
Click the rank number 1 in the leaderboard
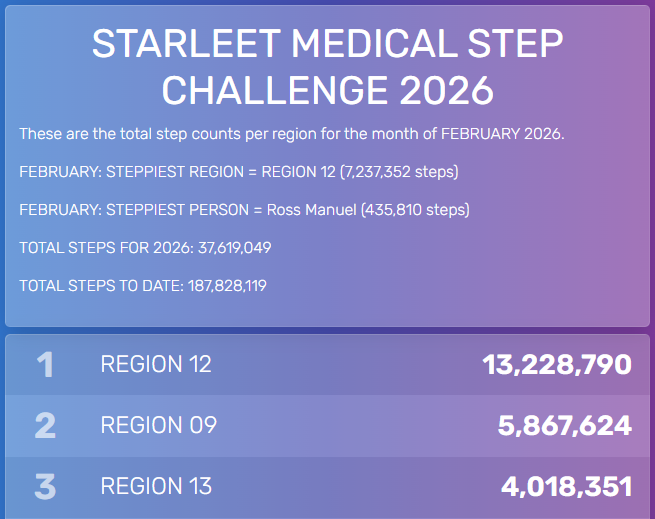[x=44, y=365]
